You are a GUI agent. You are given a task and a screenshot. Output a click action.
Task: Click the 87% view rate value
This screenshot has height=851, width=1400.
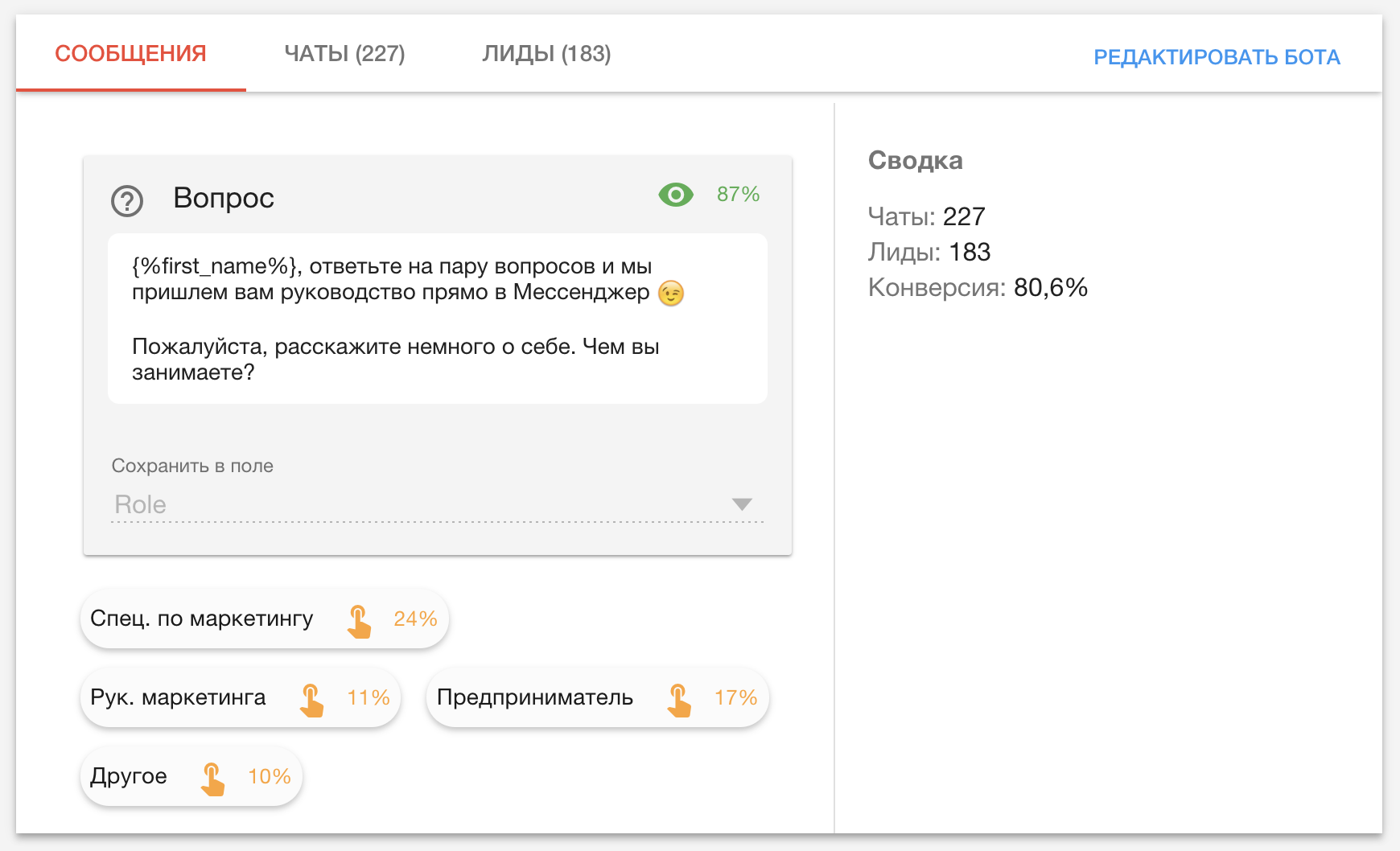point(738,194)
